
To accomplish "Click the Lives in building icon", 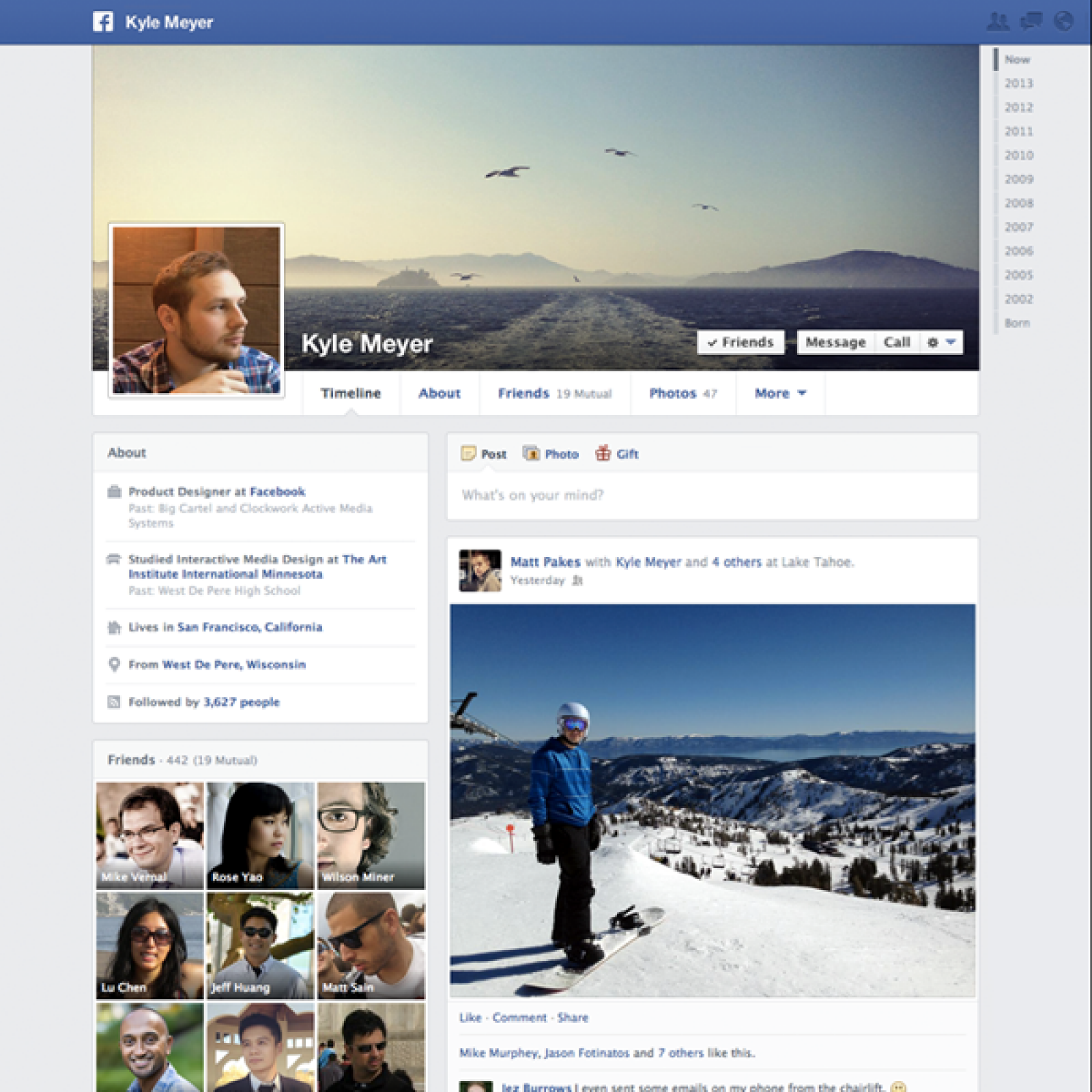I will [114, 627].
